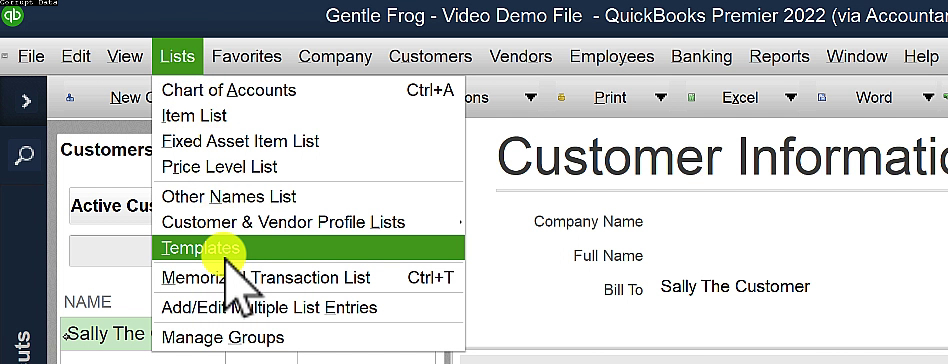Open Memorized Transaction List entry
948x364 pixels.
[x=309, y=278]
